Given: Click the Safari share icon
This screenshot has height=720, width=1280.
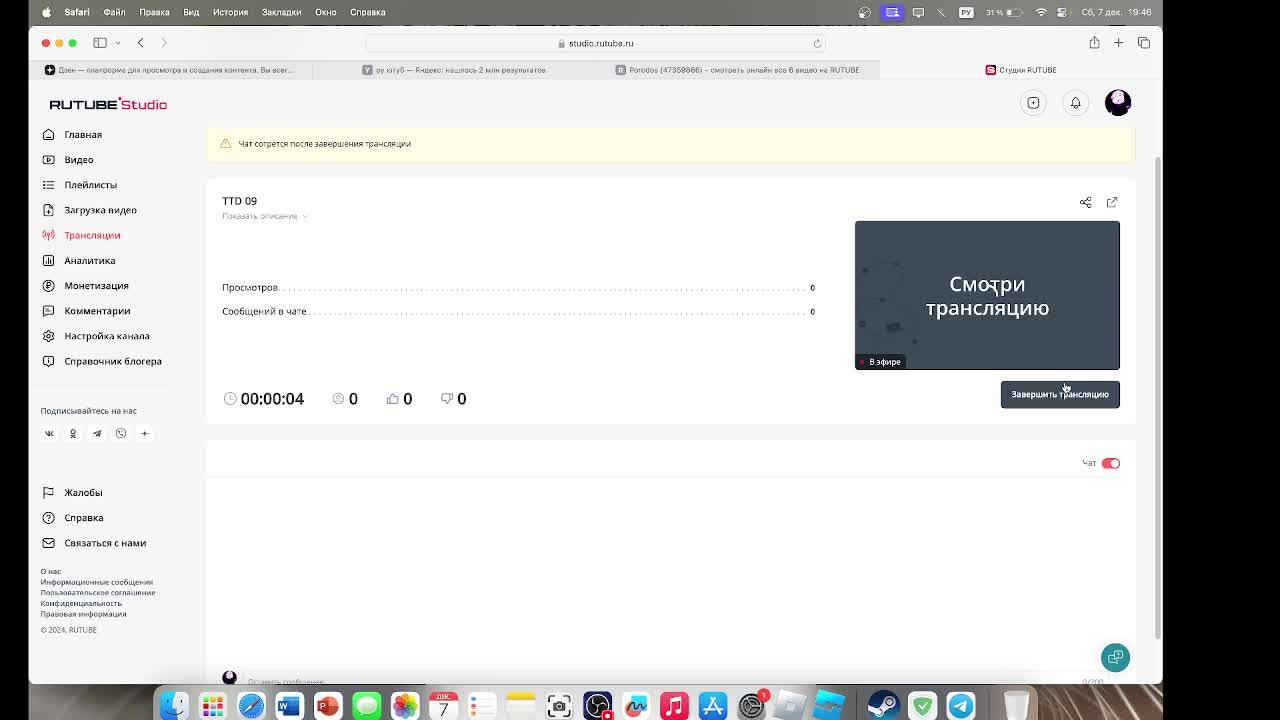Looking at the screenshot, I should click(x=1094, y=43).
